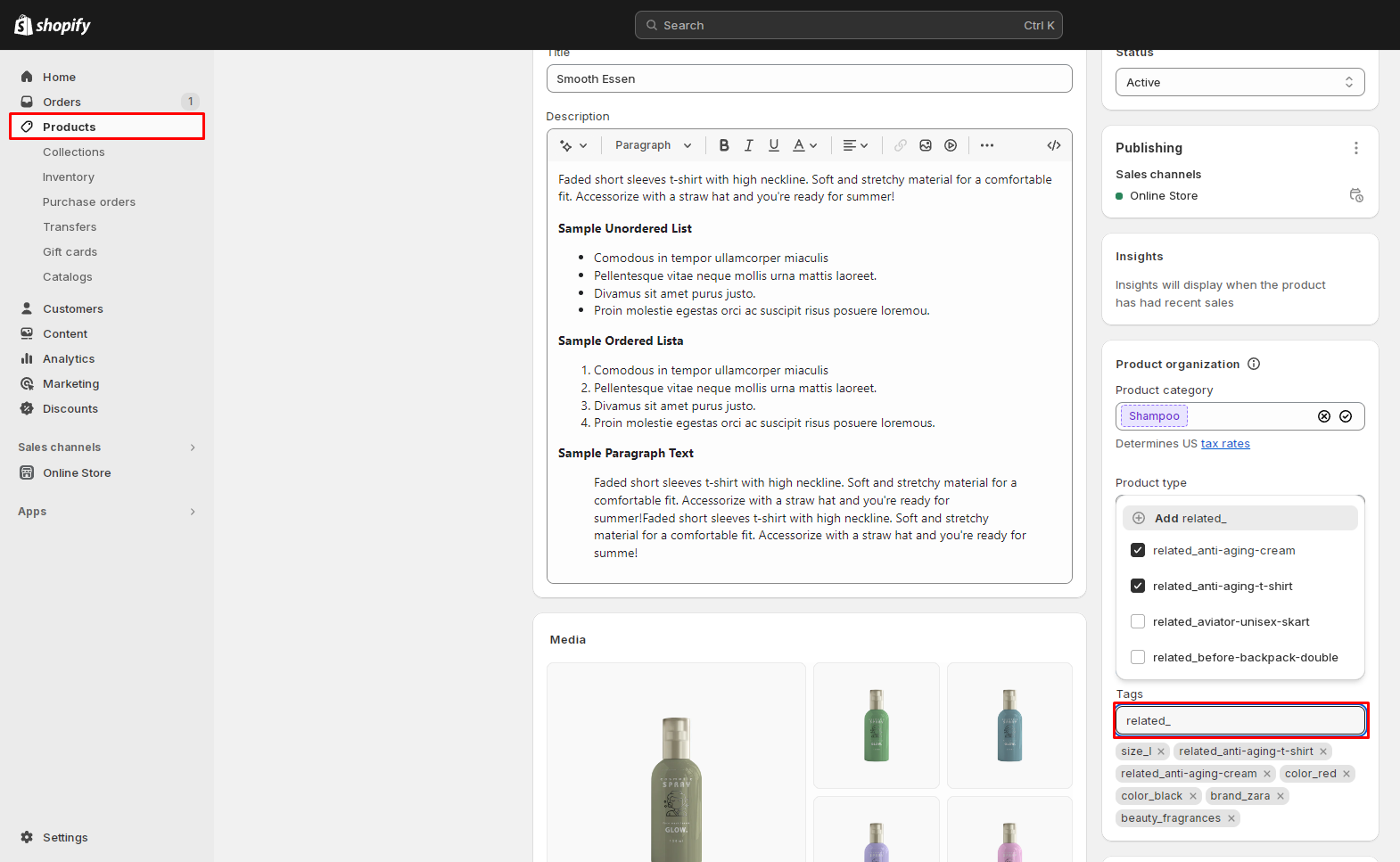Open the AI magic text generator
Image resolution: width=1400 pixels, height=862 pixels.
(573, 145)
